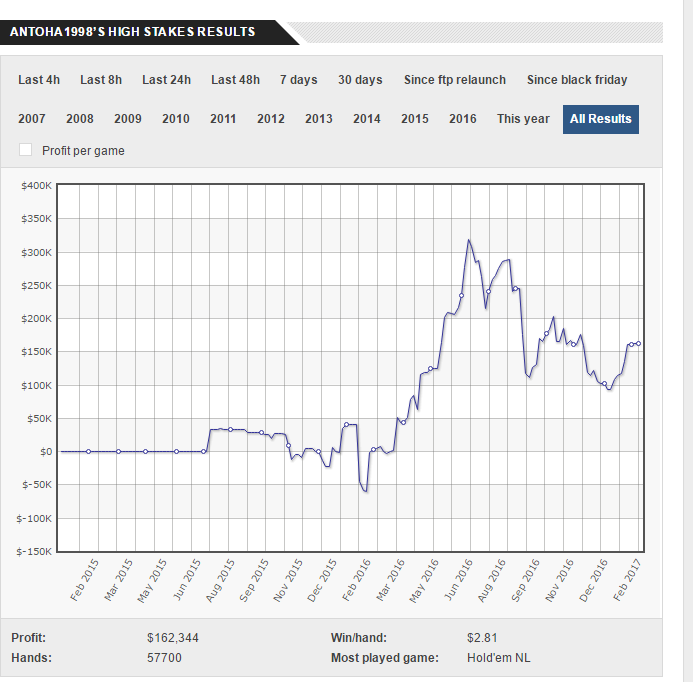Click the graph peak above $300K
Screen dimensions: 693x682
[468, 240]
